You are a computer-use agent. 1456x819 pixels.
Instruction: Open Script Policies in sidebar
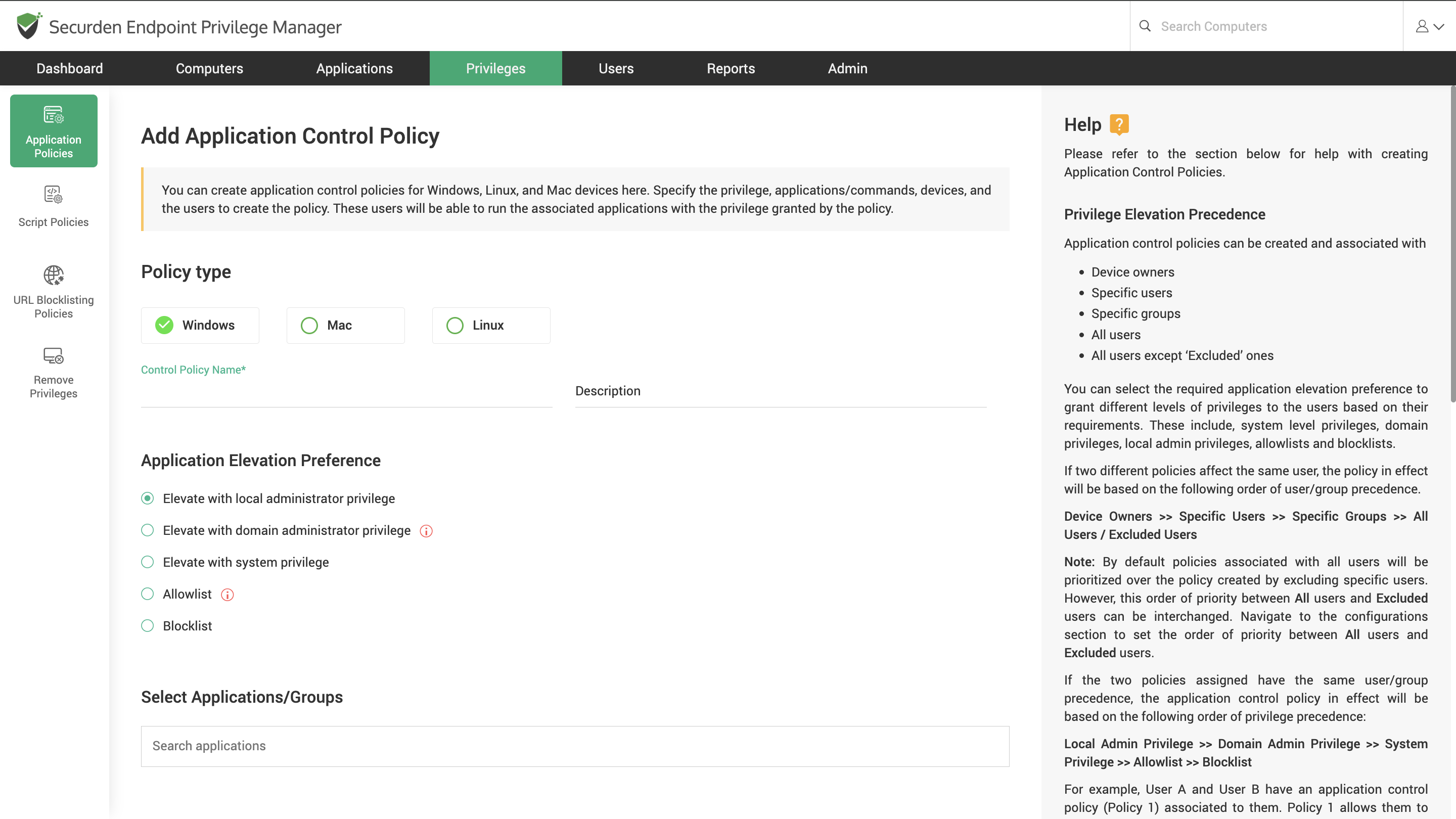[x=54, y=206]
